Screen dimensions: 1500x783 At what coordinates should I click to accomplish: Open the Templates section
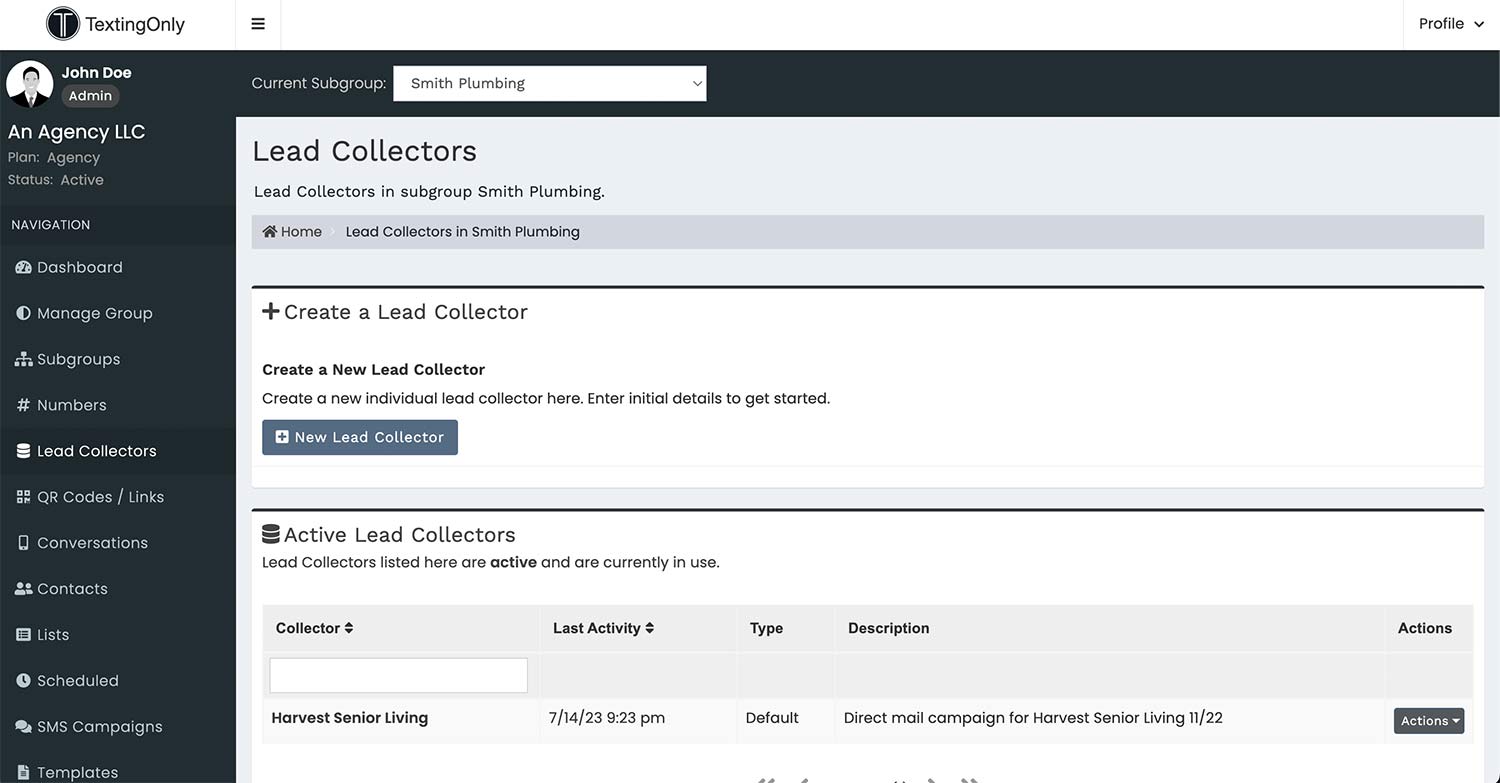coord(77,771)
